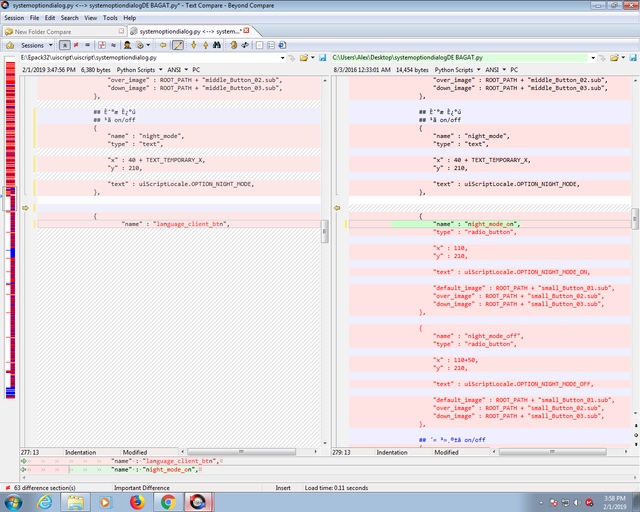Viewport: 640px width, 512px height.
Task: Go to Next Difference down arrow
Action: 194,45
